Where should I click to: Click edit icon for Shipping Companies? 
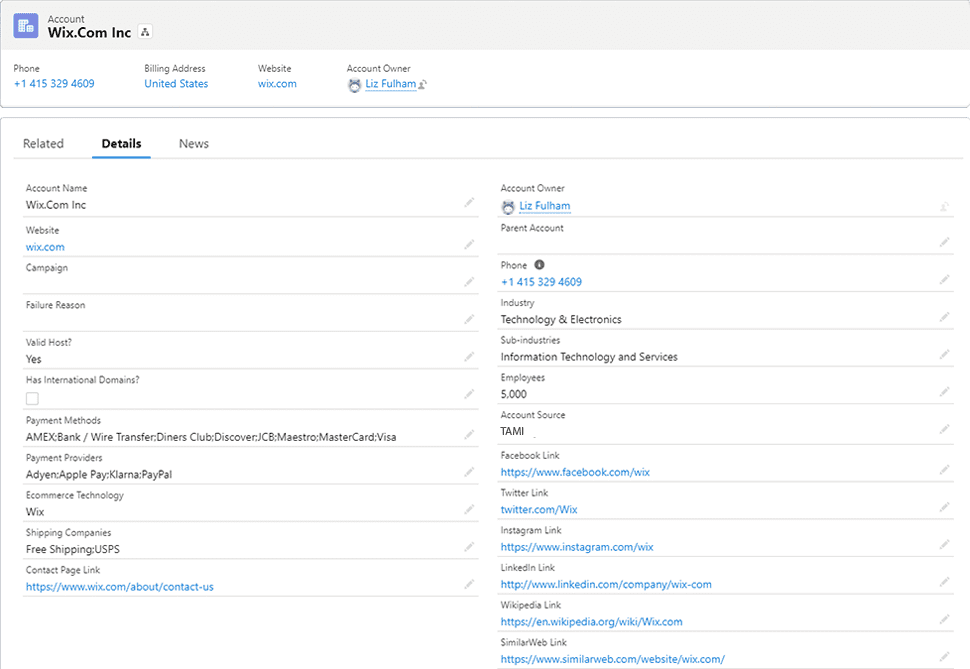[x=469, y=548]
